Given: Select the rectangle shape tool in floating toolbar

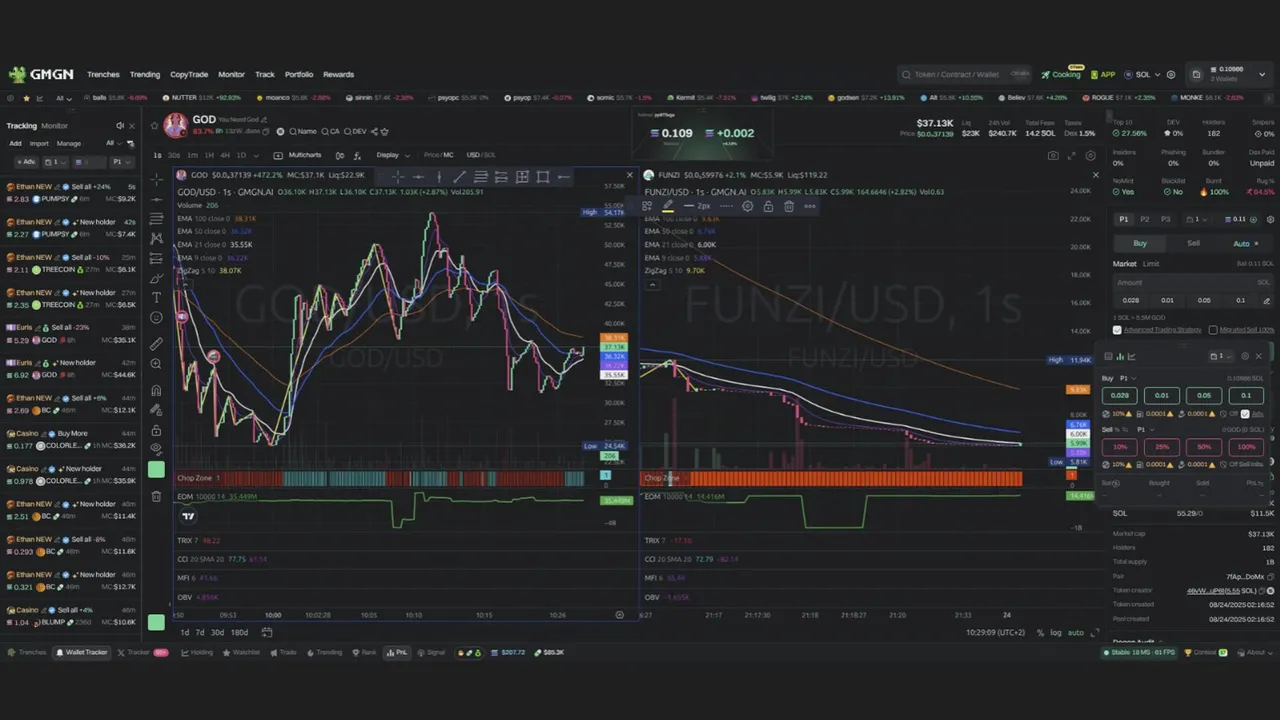Looking at the screenshot, I should pos(542,177).
